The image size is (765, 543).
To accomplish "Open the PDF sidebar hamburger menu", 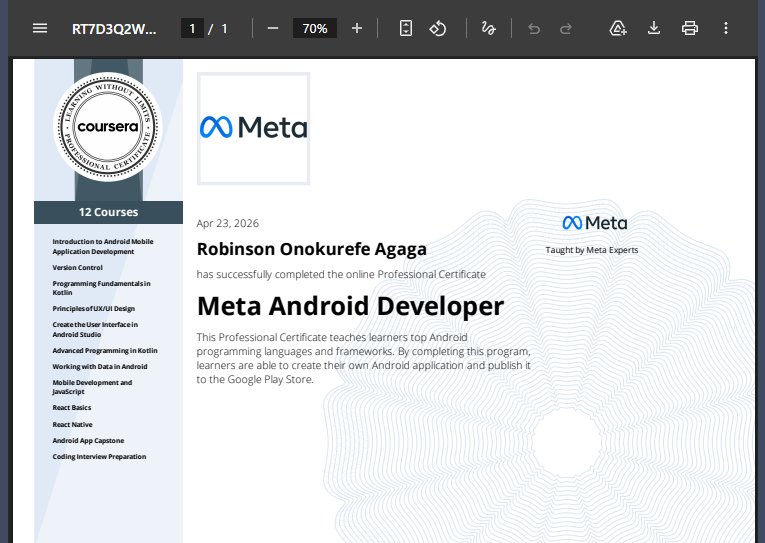I will pyautogui.click(x=40, y=28).
